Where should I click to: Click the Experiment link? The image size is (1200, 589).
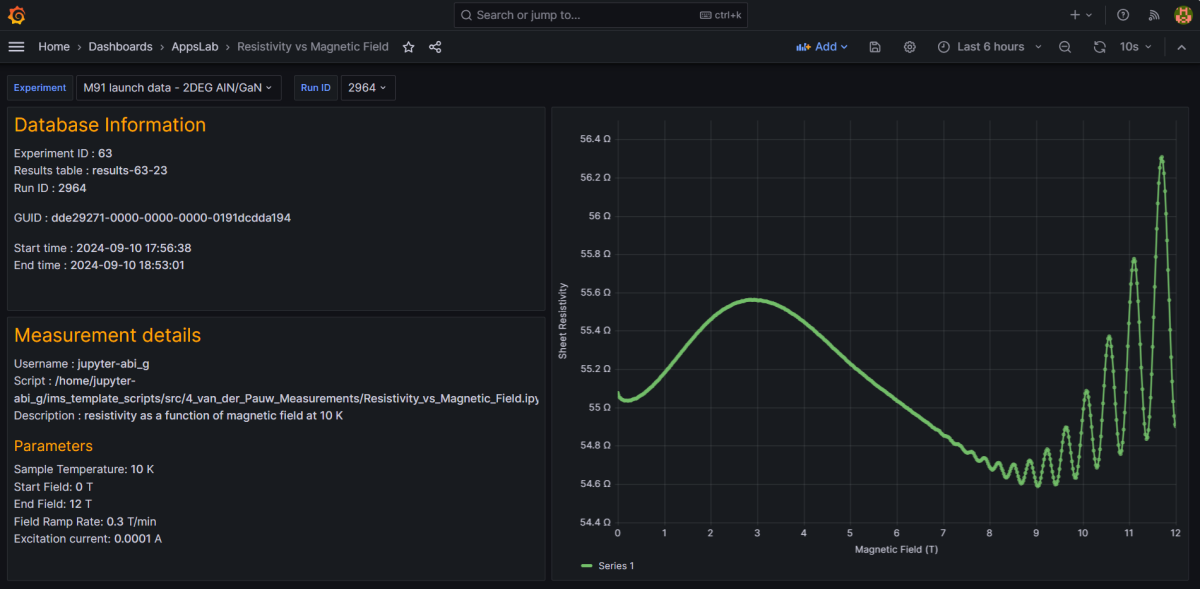click(40, 87)
